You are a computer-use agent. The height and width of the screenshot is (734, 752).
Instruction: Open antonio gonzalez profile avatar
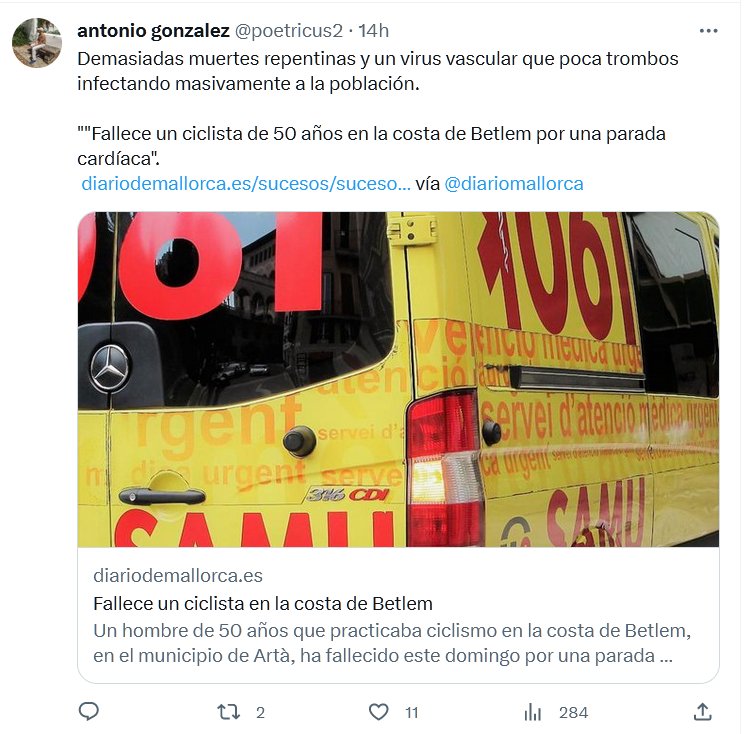click(37, 43)
